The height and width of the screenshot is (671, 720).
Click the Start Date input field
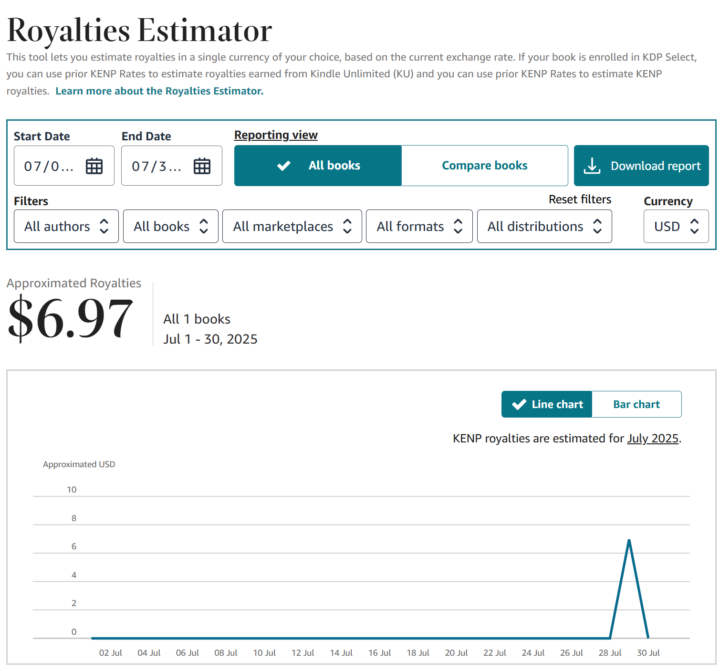[x=64, y=166]
